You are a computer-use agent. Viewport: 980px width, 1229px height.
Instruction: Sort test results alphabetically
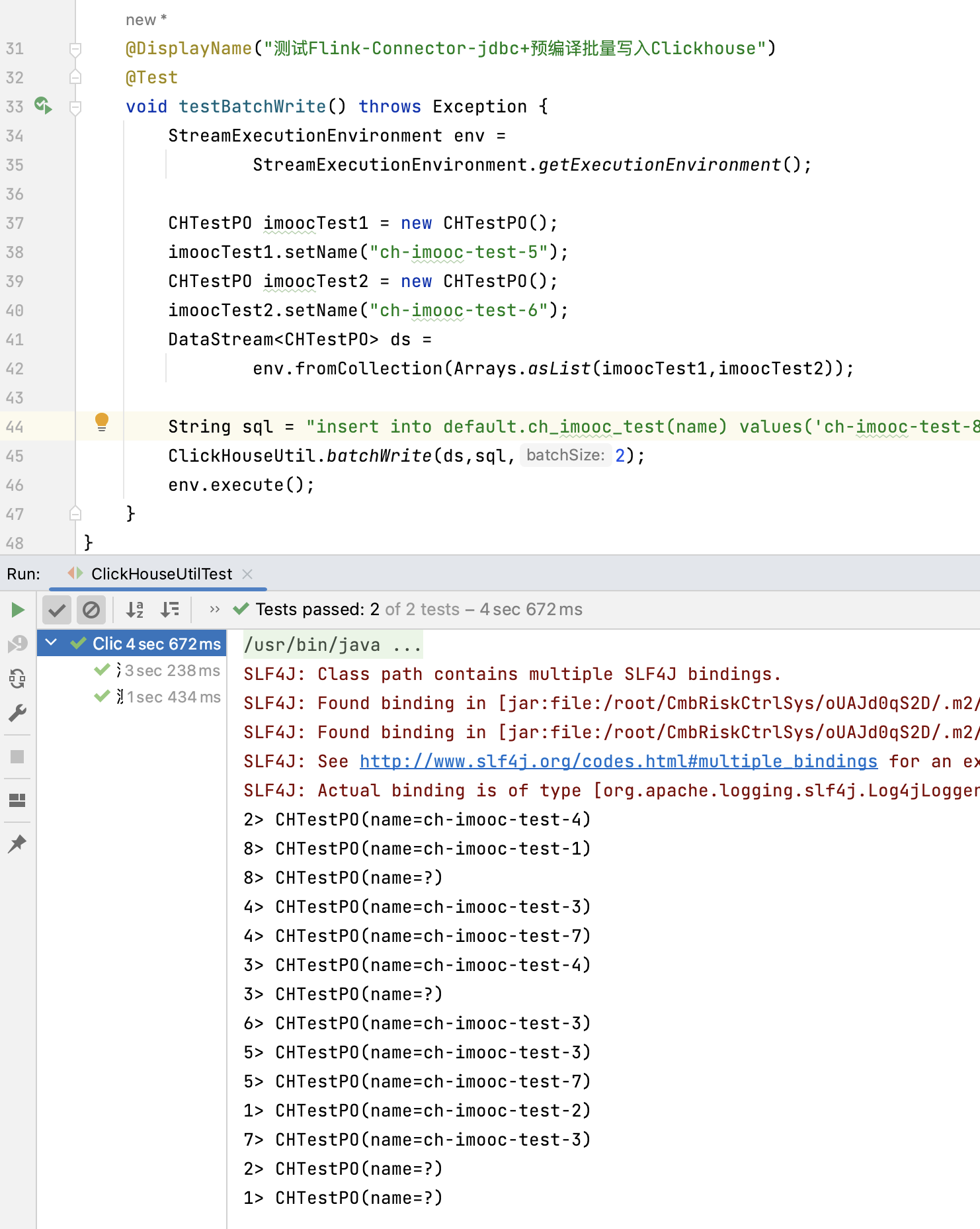click(135, 609)
